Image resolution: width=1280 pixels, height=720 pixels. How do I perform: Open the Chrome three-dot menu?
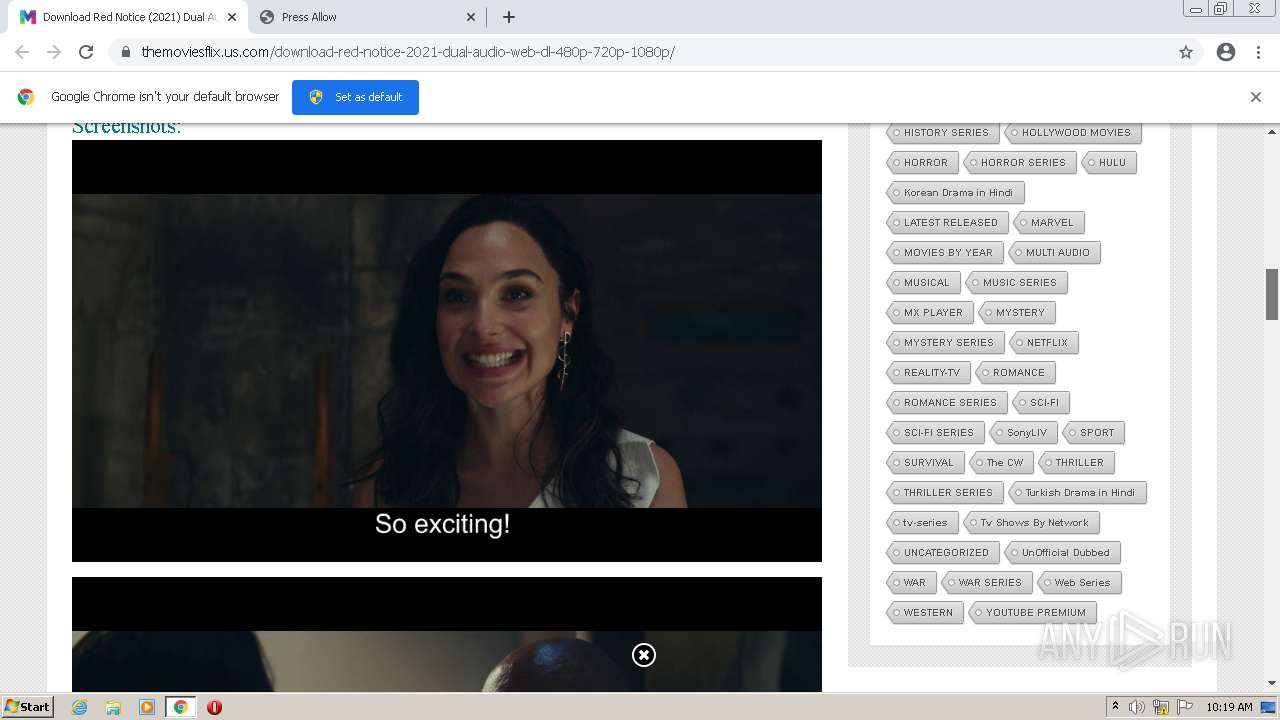[1258, 52]
